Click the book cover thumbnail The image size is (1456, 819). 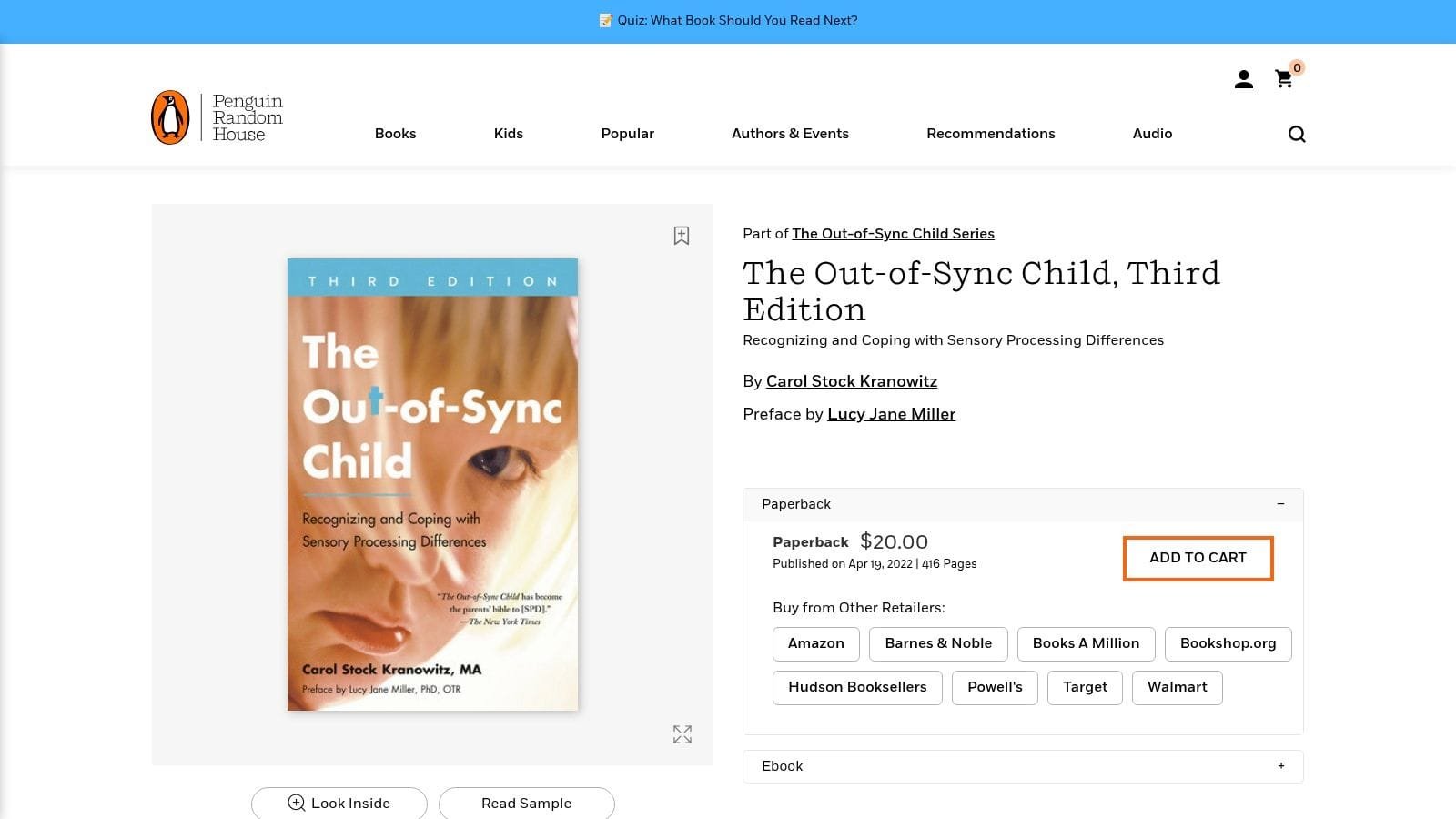[x=432, y=484]
